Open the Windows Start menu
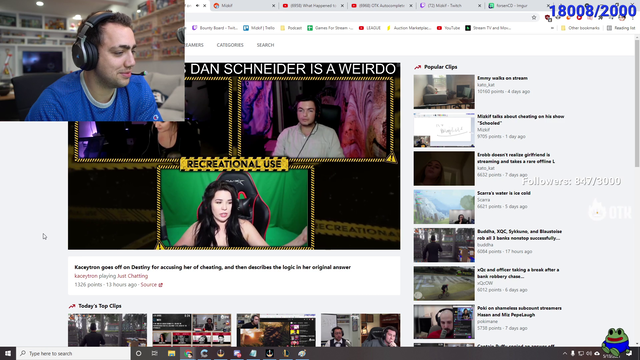Screen dimensions: 640x360 [x=8, y=353]
